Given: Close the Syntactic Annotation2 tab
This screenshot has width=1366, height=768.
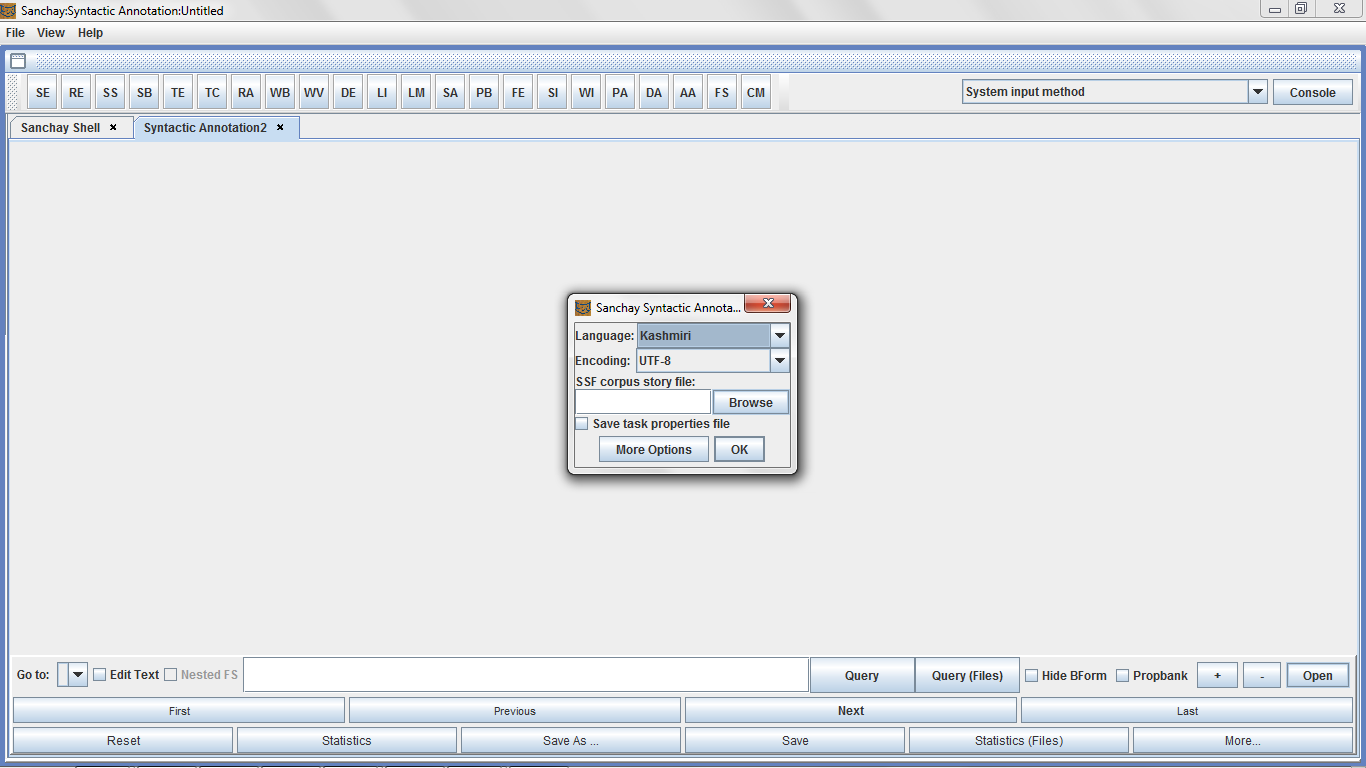Looking at the screenshot, I should [280, 127].
